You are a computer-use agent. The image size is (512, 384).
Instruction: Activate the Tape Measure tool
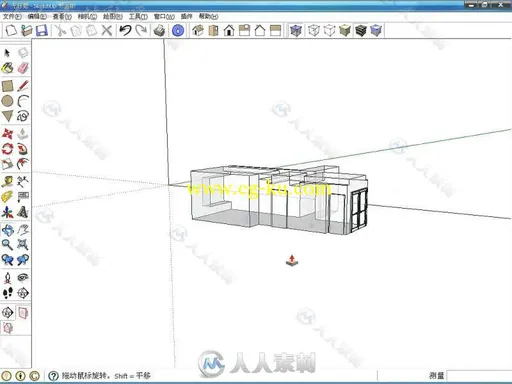tap(7, 182)
